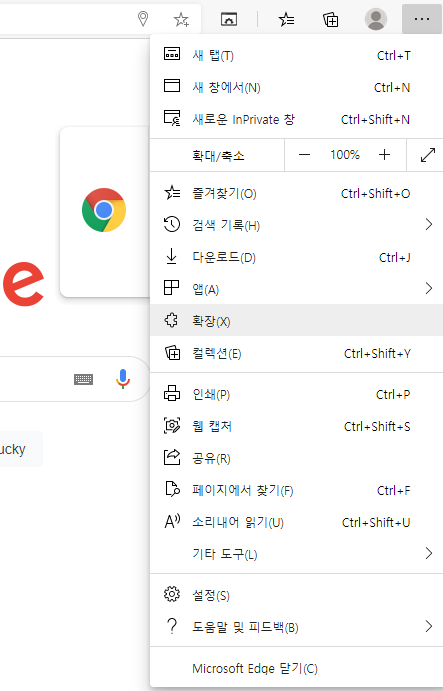
Task: Expand 기타 도구(L) submenu arrow
Action: [x=428, y=553]
